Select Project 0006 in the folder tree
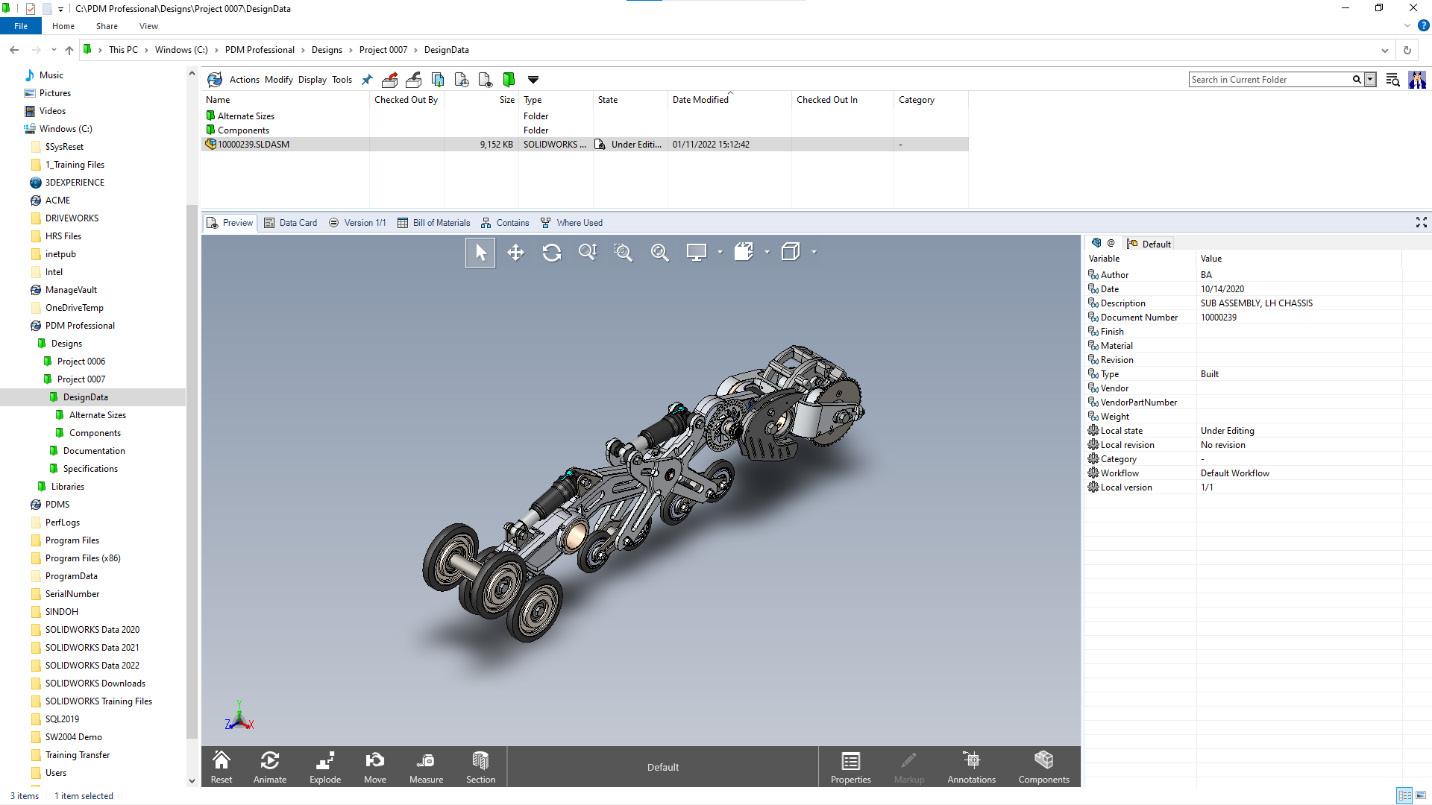Screen dimensions: 1432x805 point(81,361)
